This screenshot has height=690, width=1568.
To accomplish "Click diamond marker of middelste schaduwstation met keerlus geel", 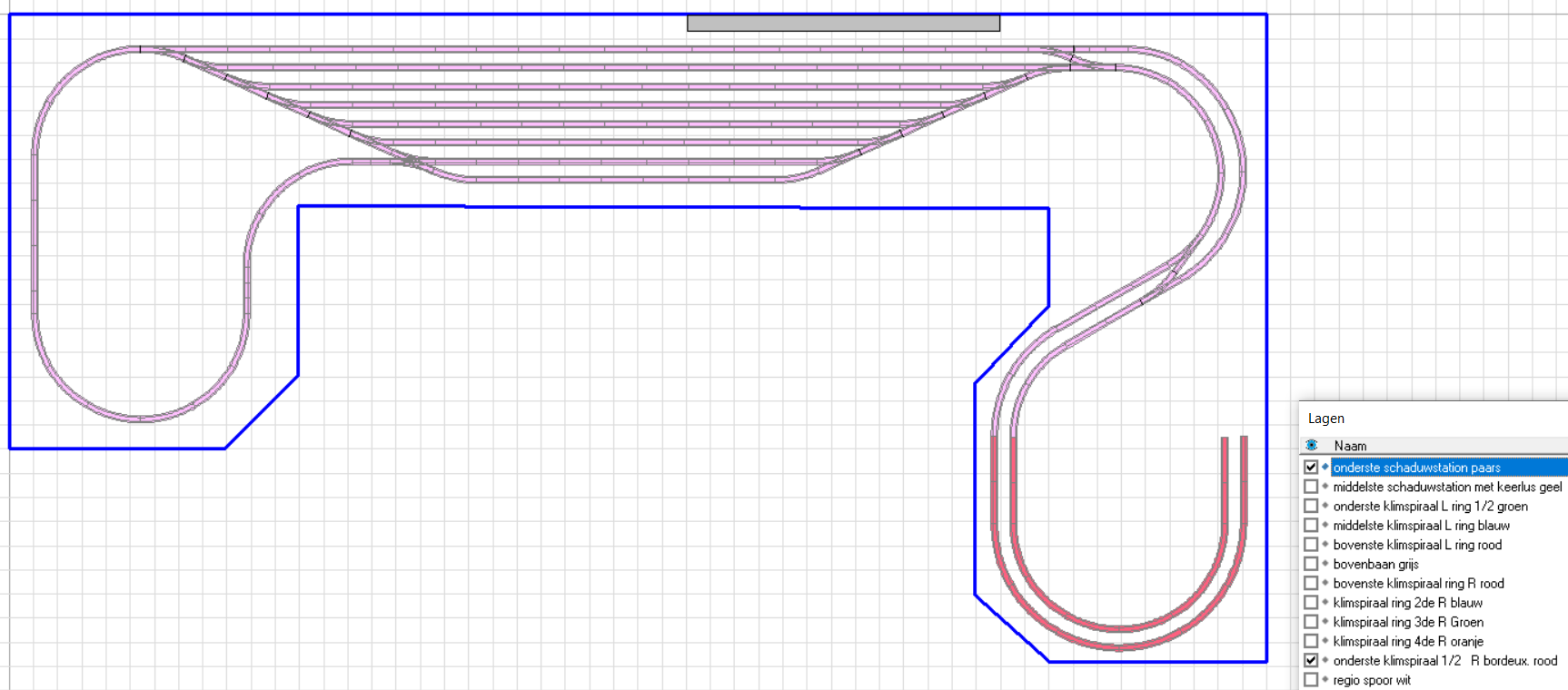I will click(x=1325, y=487).
